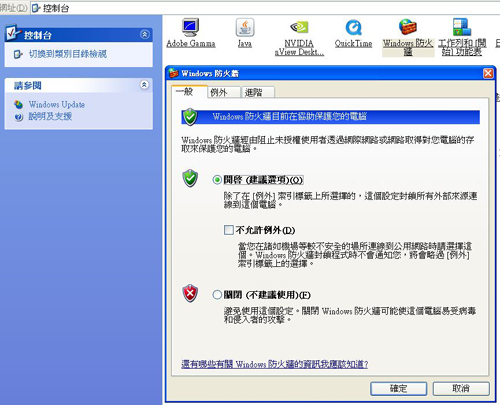
Task: Click the Windows Update icon in 請參閱
Action: (x=19, y=105)
